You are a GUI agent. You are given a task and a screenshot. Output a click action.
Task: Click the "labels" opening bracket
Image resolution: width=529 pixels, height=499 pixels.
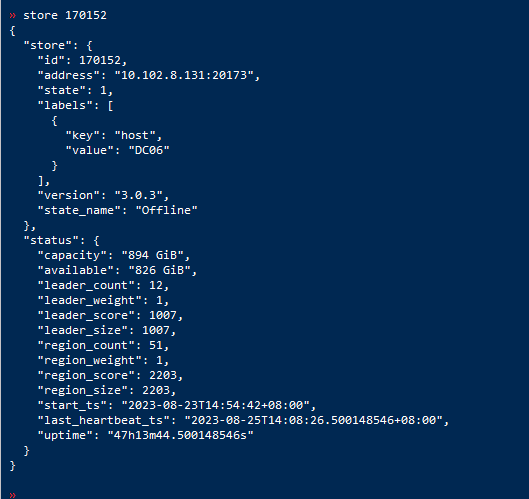click(110, 106)
